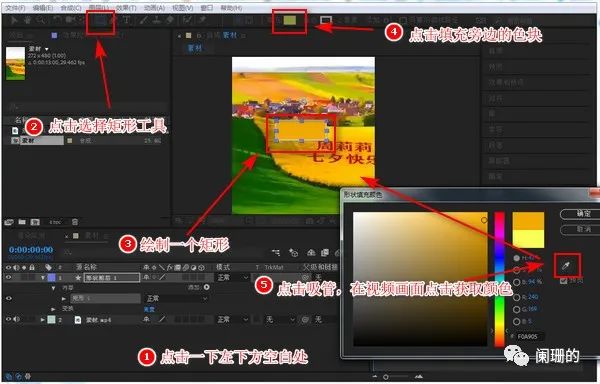Select the Brush tool in toolbar
Image resolution: width=600 pixels, height=384 pixels.
[x=144, y=20]
